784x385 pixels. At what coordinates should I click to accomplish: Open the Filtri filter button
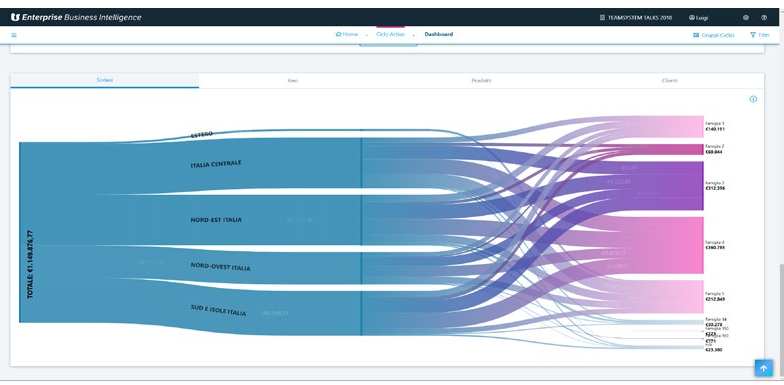pyautogui.click(x=760, y=35)
